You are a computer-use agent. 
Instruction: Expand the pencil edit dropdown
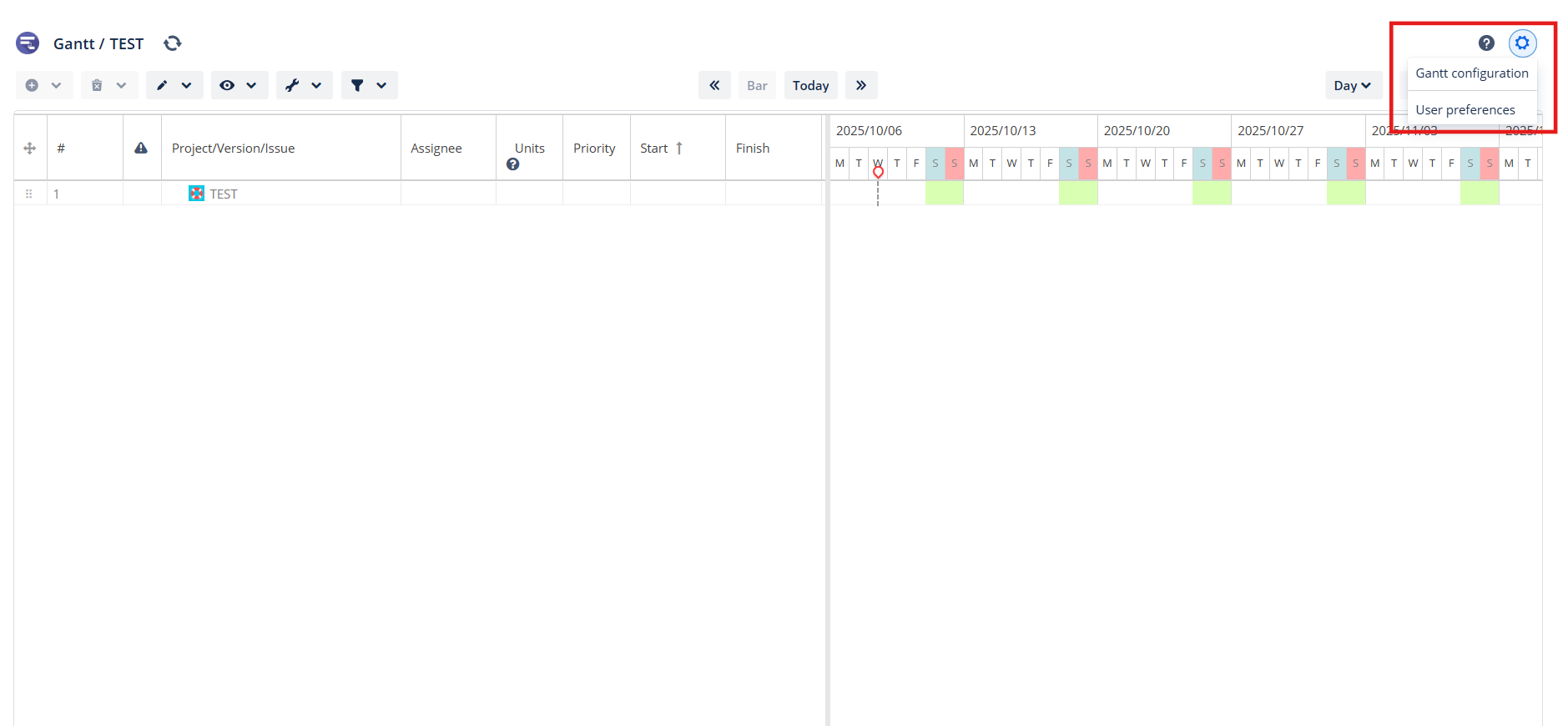coord(174,85)
